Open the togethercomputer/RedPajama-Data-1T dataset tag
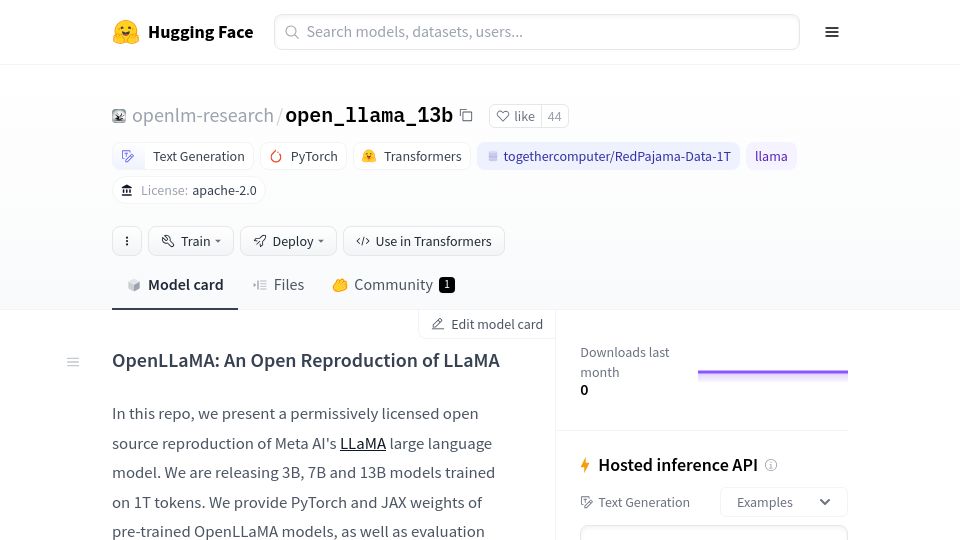The image size is (960, 540). (x=609, y=156)
